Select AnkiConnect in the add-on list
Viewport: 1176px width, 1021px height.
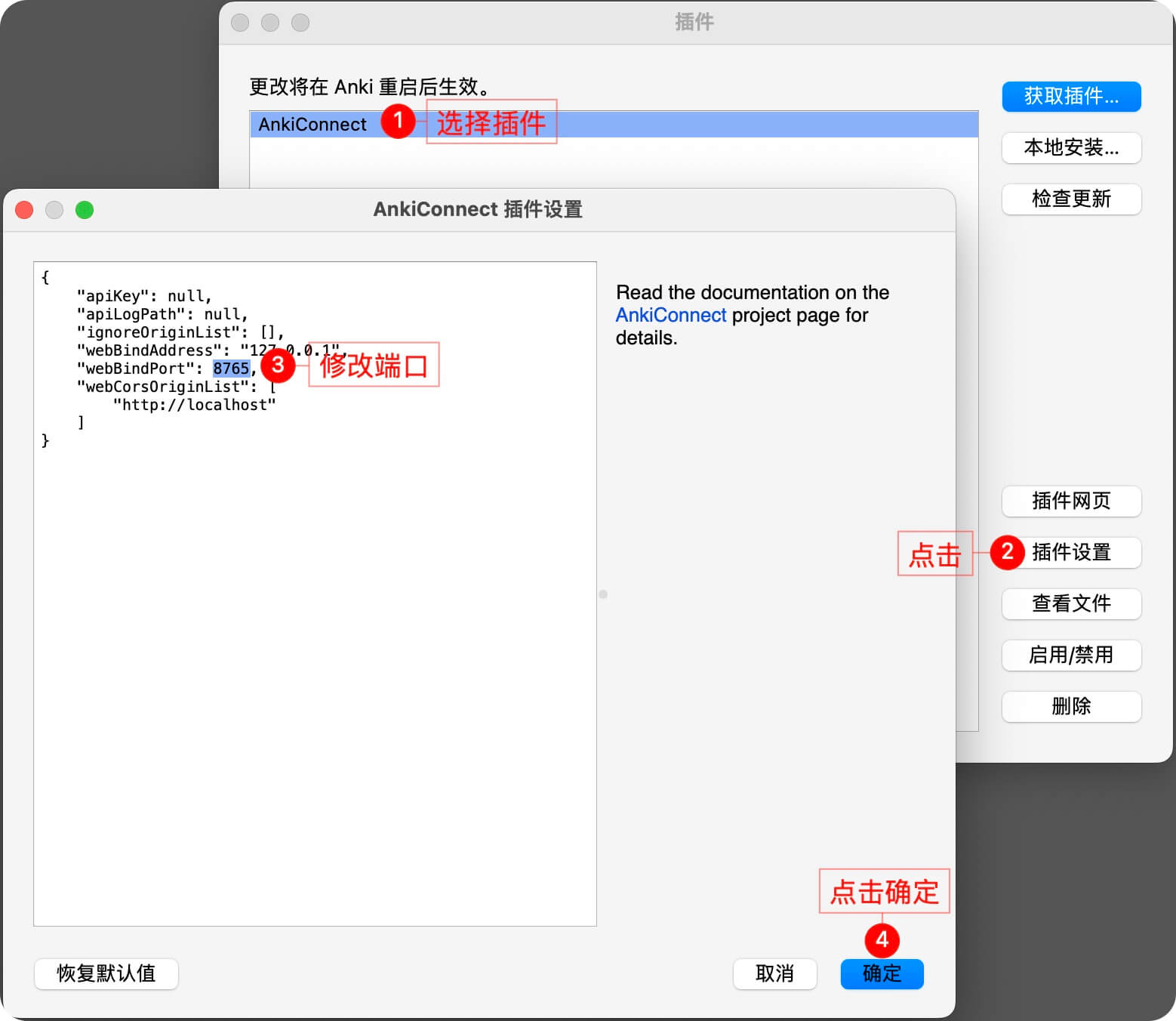coord(614,125)
